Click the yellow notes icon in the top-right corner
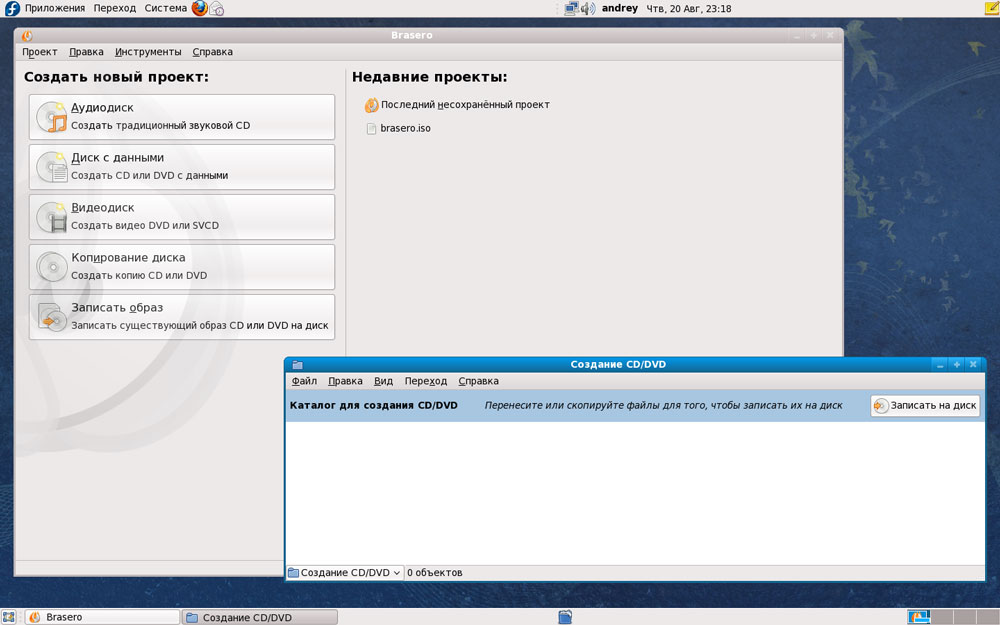1000x625 pixels. coord(992,8)
